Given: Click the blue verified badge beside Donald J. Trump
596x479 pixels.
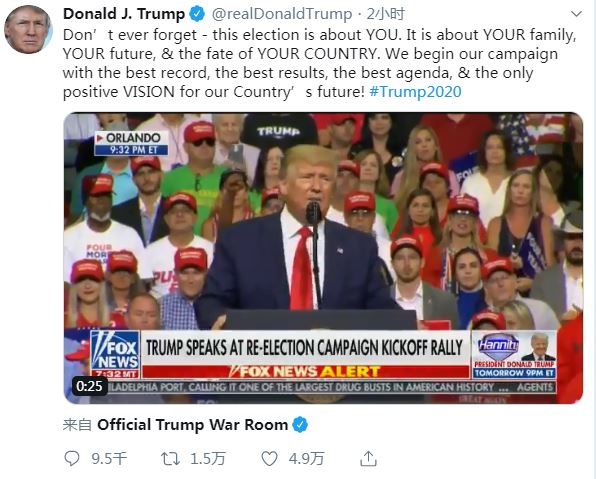Looking at the screenshot, I should pyautogui.click(x=197, y=14).
